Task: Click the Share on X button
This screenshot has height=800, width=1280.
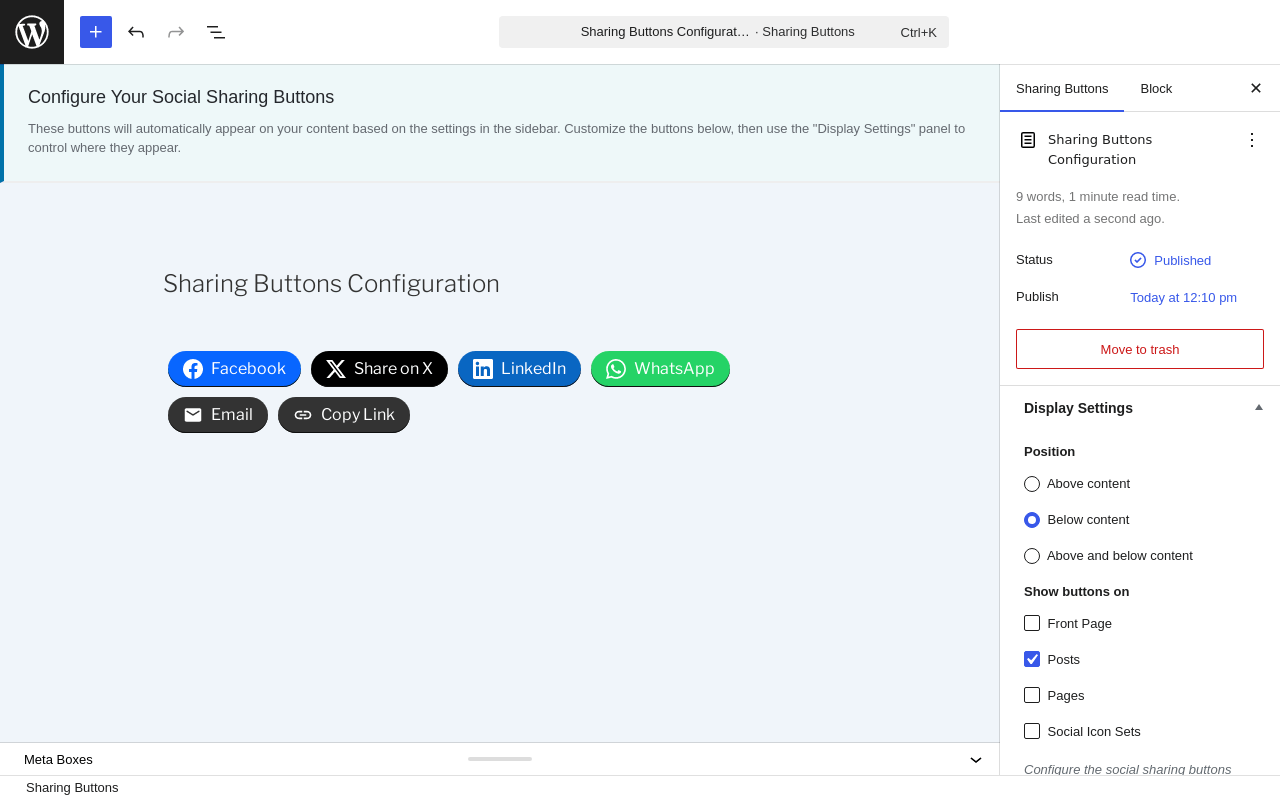Action: pyautogui.click(x=379, y=369)
